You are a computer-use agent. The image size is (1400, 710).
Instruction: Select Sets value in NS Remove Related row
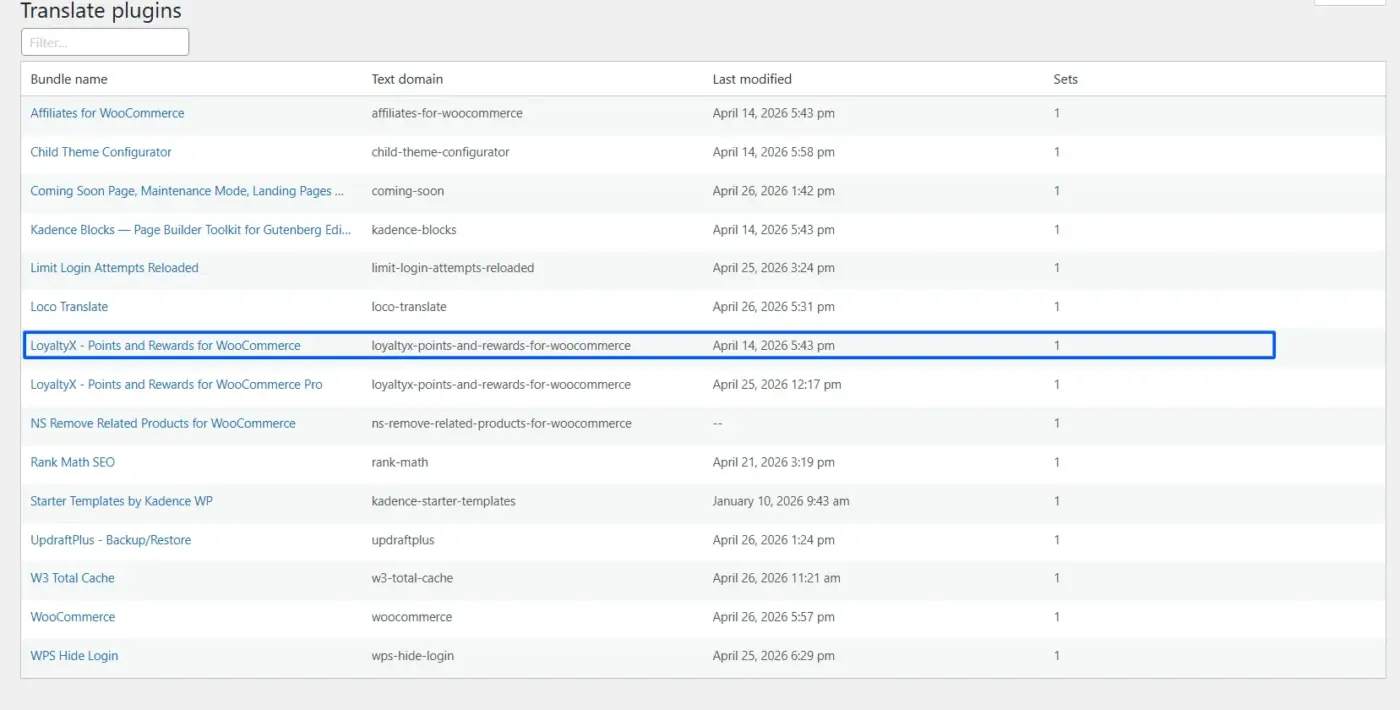click(x=1057, y=423)
